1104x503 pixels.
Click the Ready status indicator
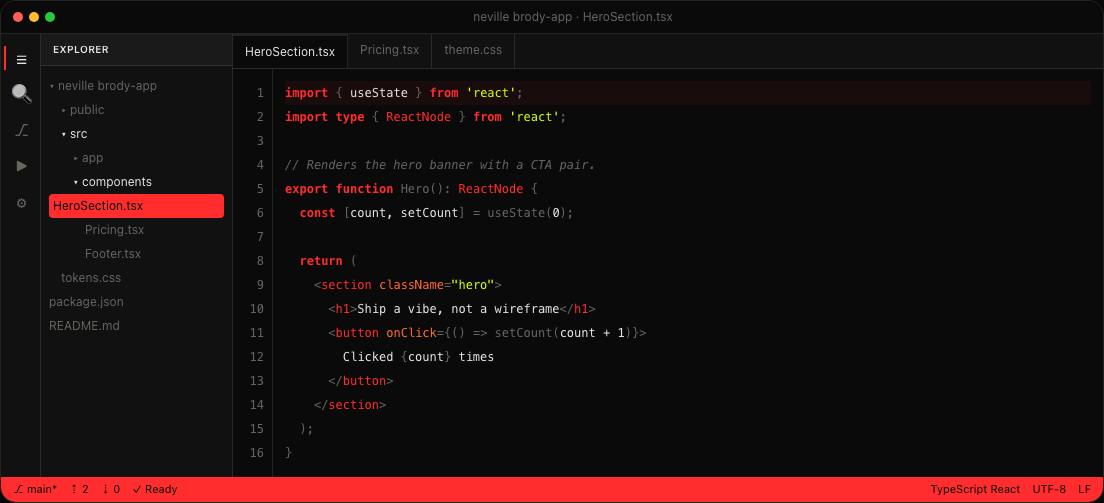pos(155,489)
